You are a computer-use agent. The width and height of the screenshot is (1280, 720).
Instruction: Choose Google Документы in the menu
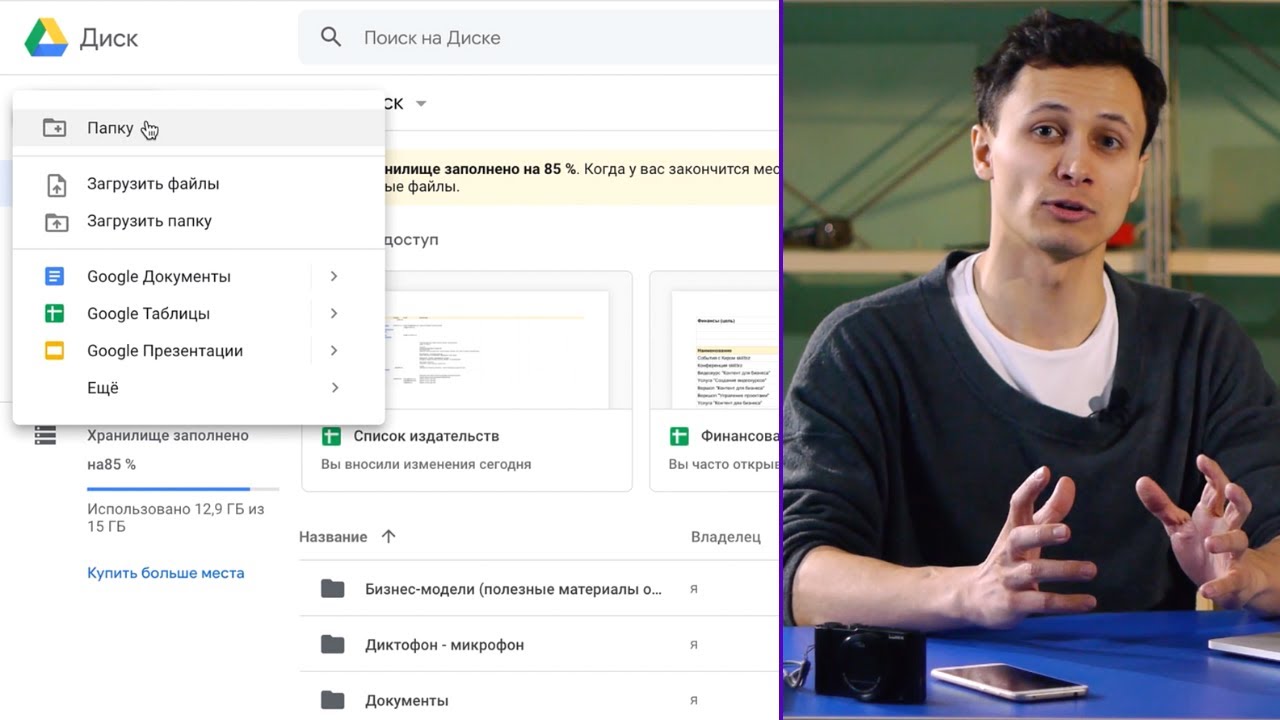[160, 276]
